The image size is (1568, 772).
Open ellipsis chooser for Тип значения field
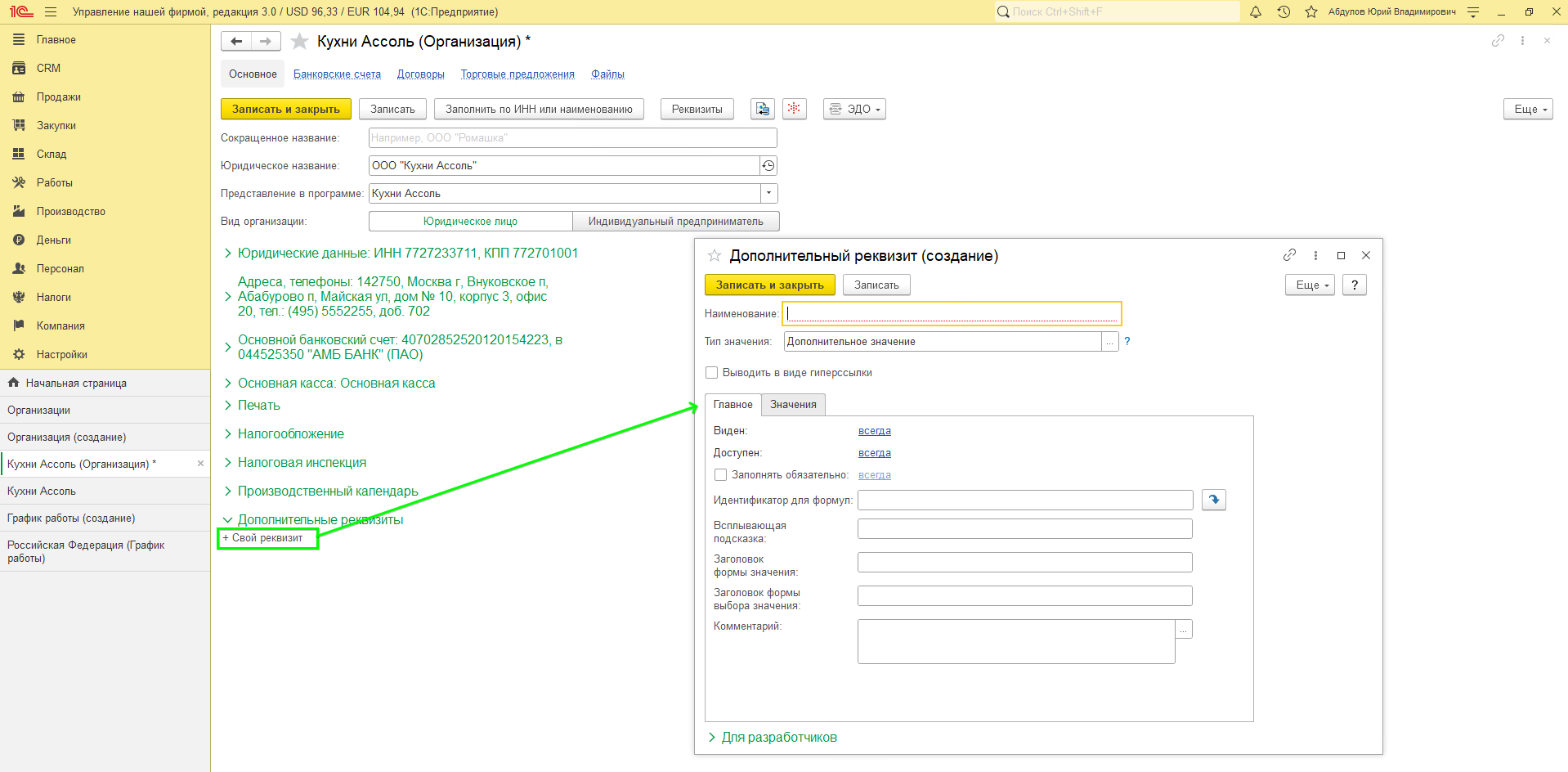(x=1110, y=342)
